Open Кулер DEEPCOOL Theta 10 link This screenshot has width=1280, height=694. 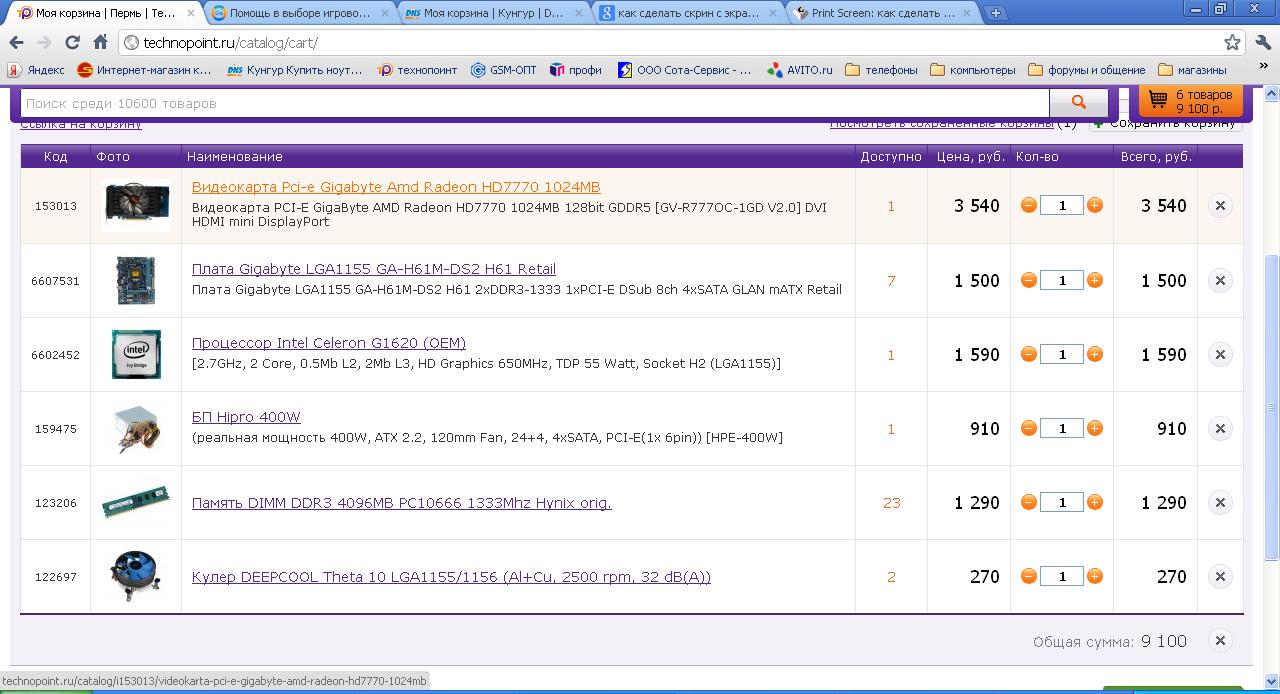pos(451,577)
